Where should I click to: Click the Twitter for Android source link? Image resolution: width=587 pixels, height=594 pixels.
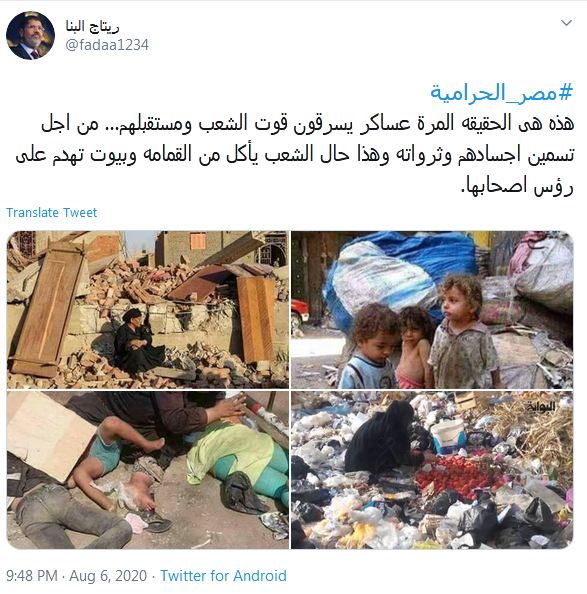(223, 576)
